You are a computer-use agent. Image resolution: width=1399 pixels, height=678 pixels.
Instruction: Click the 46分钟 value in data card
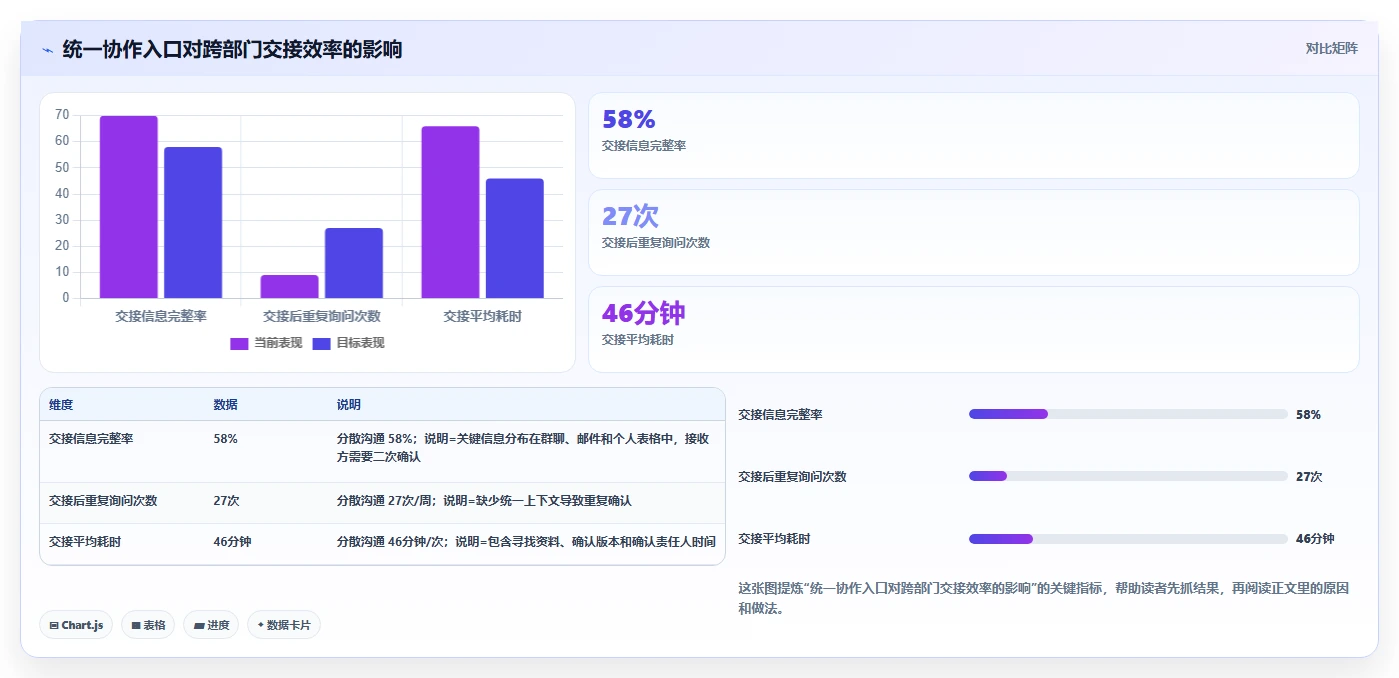[x=643, y=313]
